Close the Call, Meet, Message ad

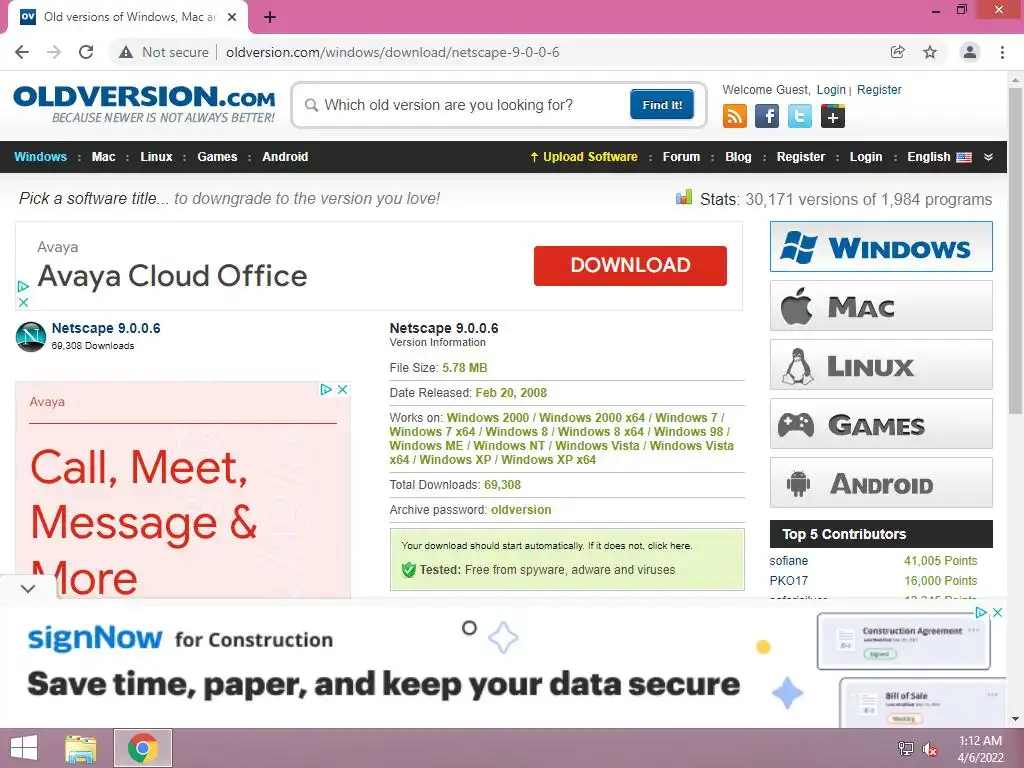tap(342, 389)
